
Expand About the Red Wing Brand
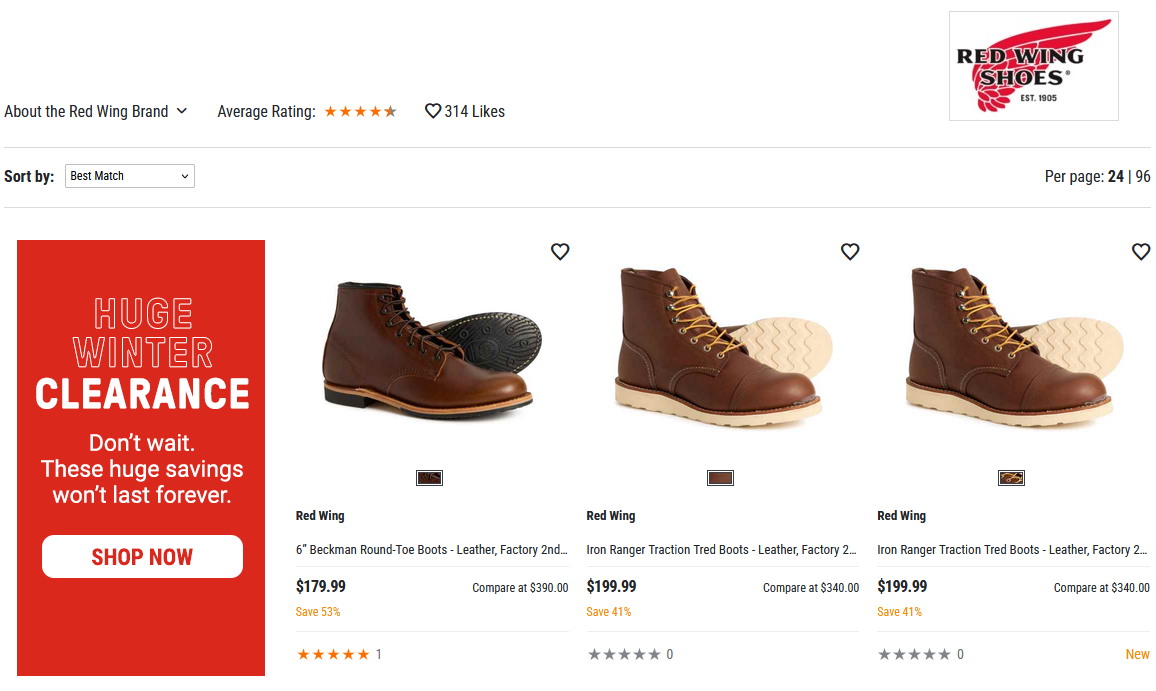click(96, 111)
